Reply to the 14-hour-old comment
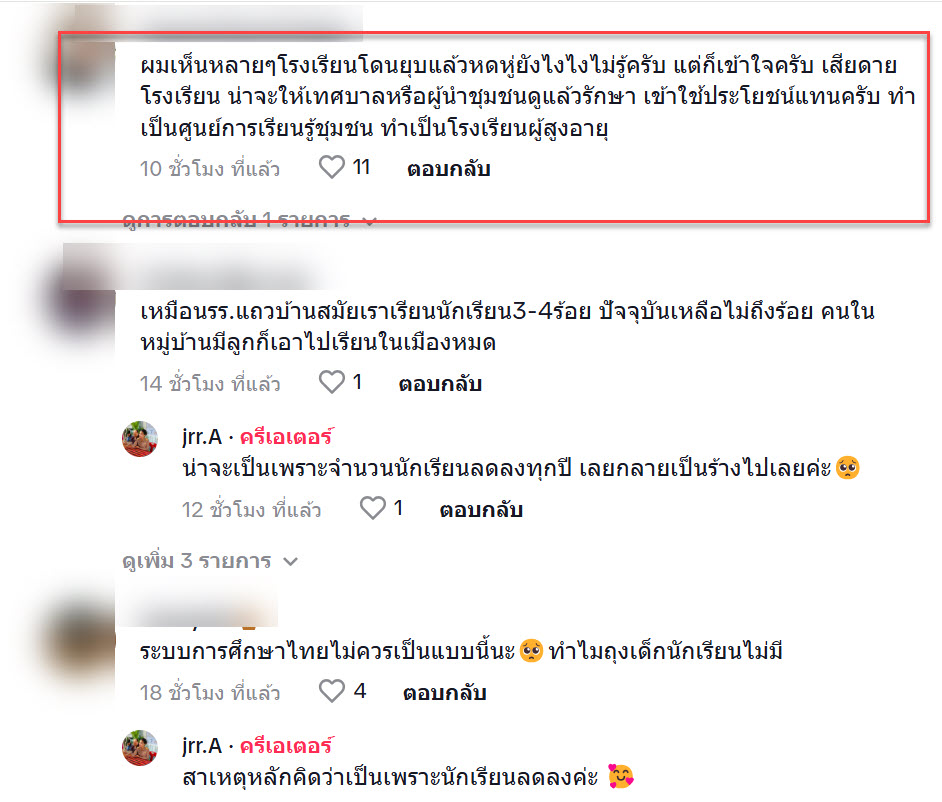Image resolution: width=942 pixels, height=802 pixels. click(x=440, y=384)
